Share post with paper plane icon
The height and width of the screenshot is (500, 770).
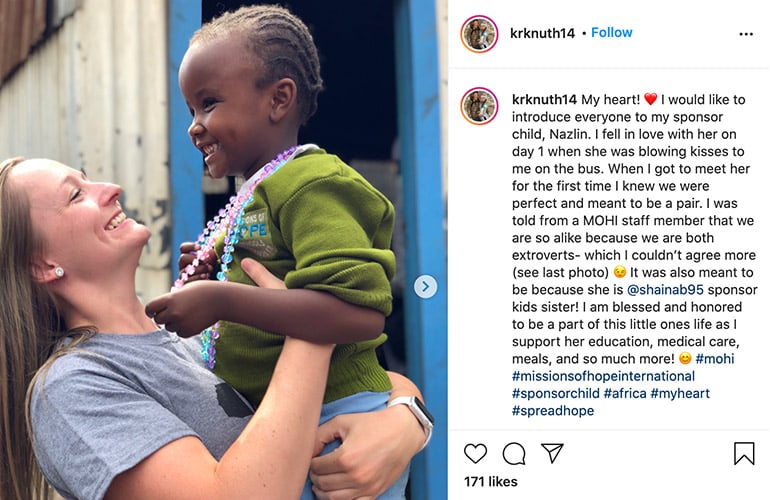tap(552, 453)
